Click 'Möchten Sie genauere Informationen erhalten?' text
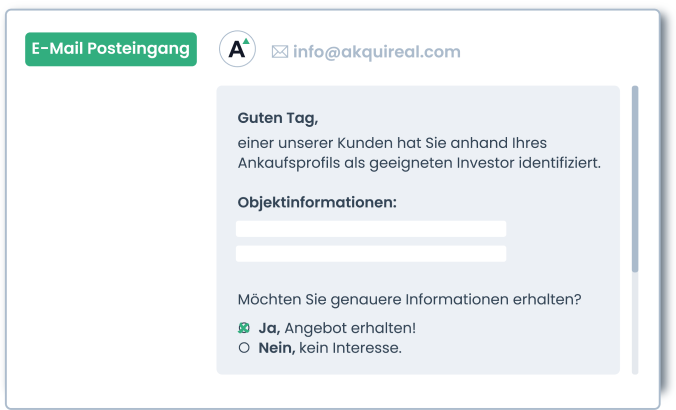The height and width of the screenshot is (410, 676). 409,299
